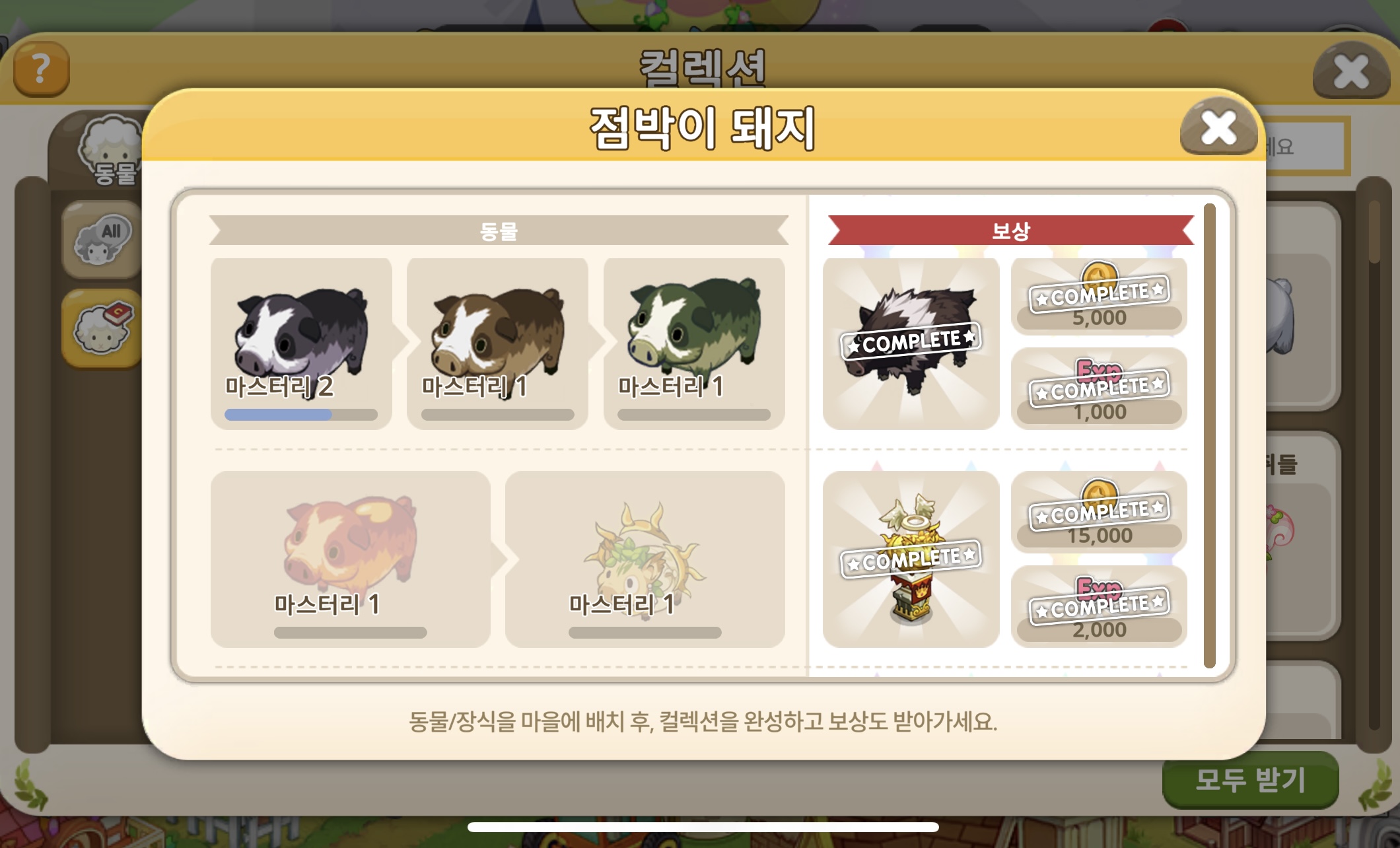
Task: Close the 점박이 돼지 popup
Action: coord(1218,127)
